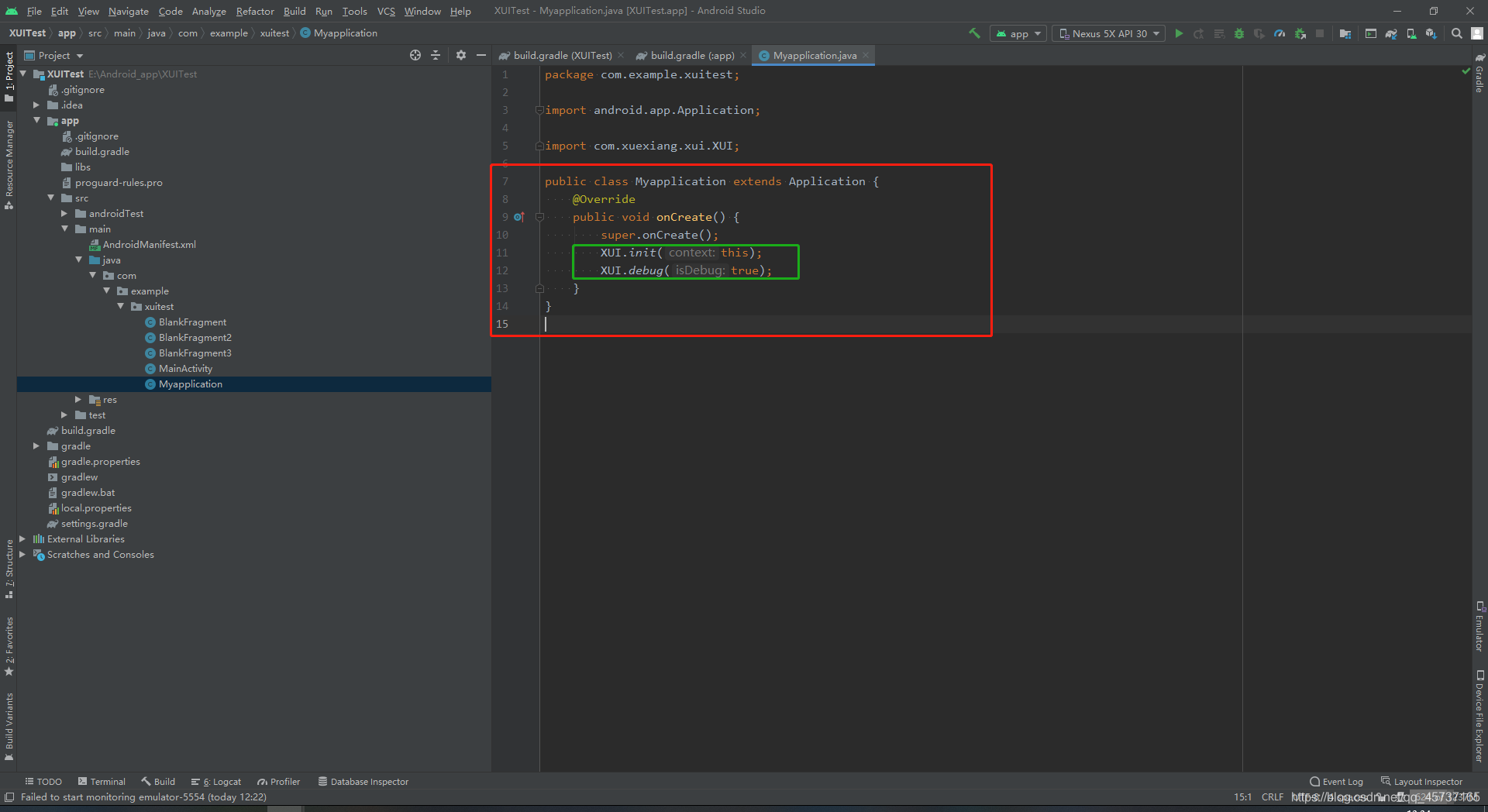Toggle the Resource Manager tool window

pyautogui.click(x=9, y=164)
